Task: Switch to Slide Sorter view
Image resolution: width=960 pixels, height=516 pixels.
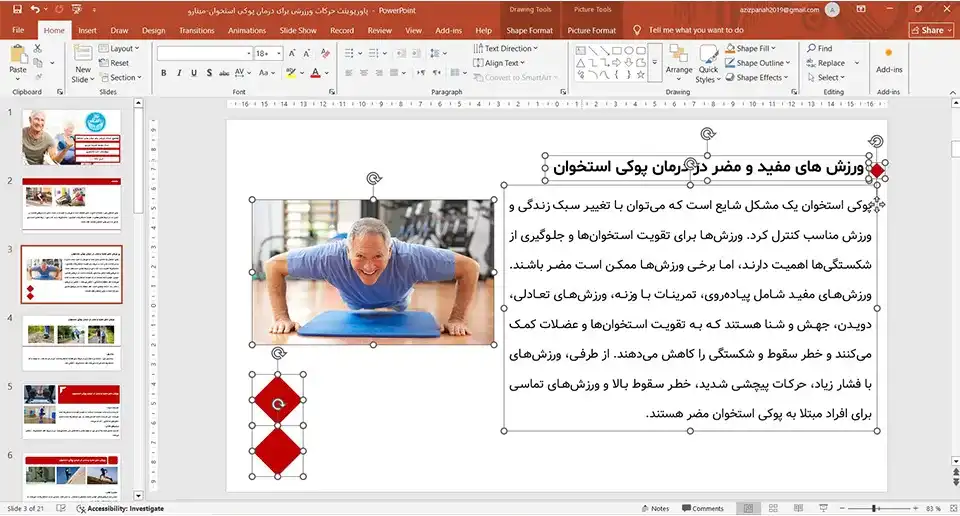Action: pos(773,509)
